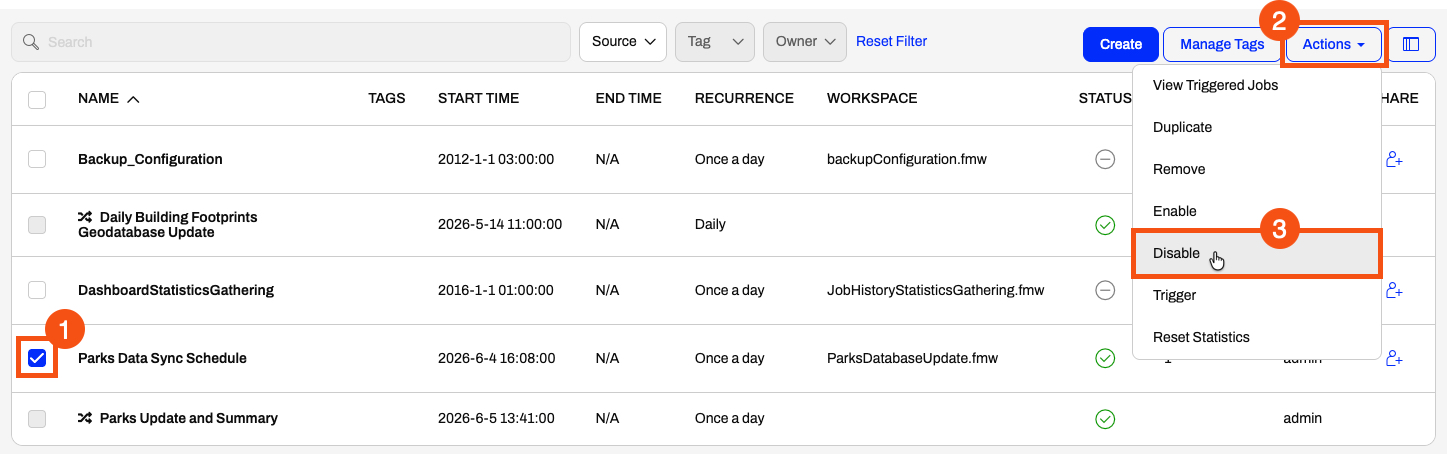Click share icon for Parks Data Sync Schedule
Screen dimensions: 1447x454
click(1395, 358)
